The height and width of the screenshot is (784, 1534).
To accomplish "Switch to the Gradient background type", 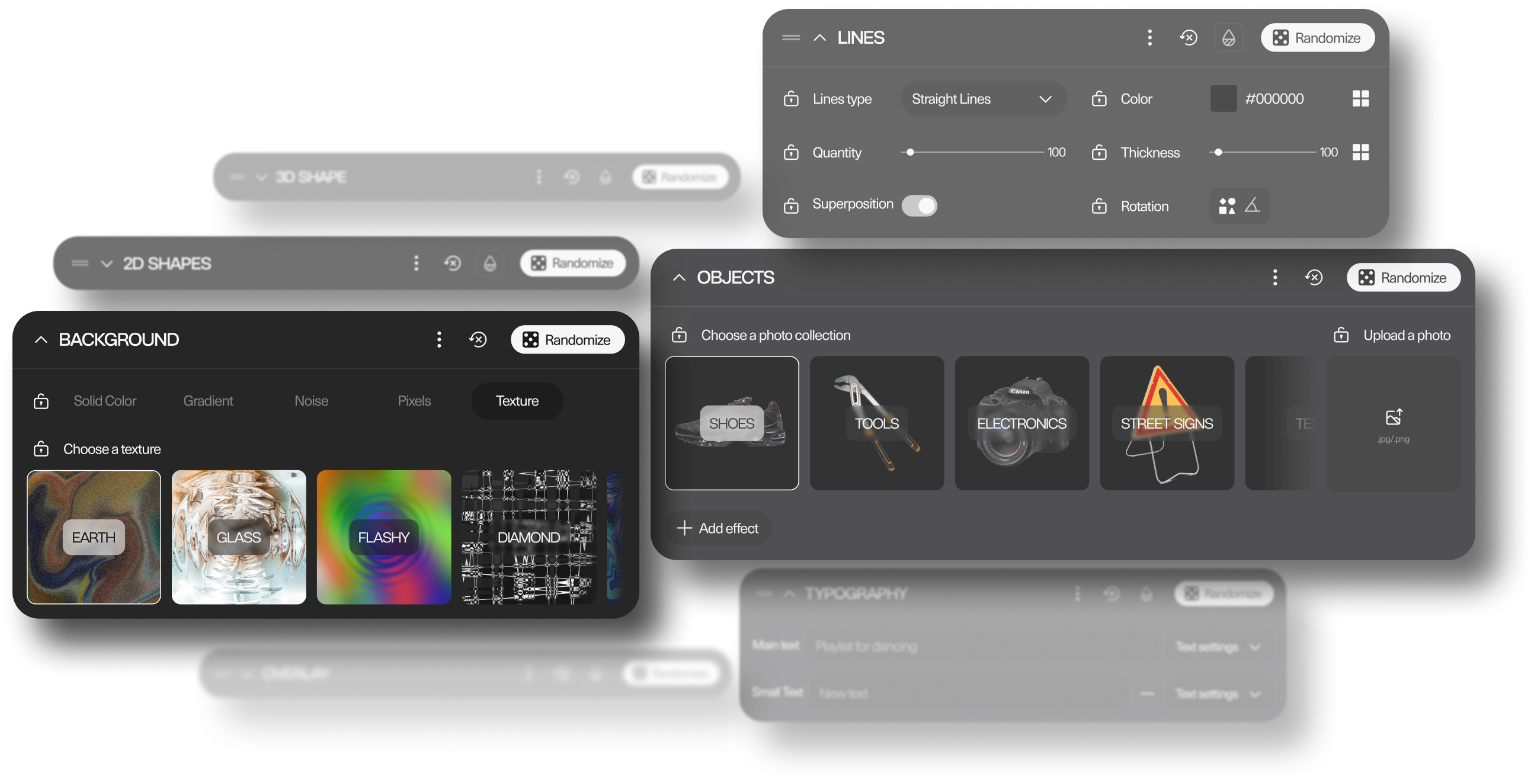I will pos(207,401).
